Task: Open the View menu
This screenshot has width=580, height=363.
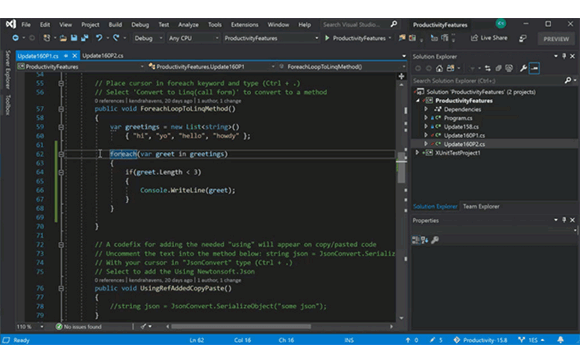Action: (65, 24)
